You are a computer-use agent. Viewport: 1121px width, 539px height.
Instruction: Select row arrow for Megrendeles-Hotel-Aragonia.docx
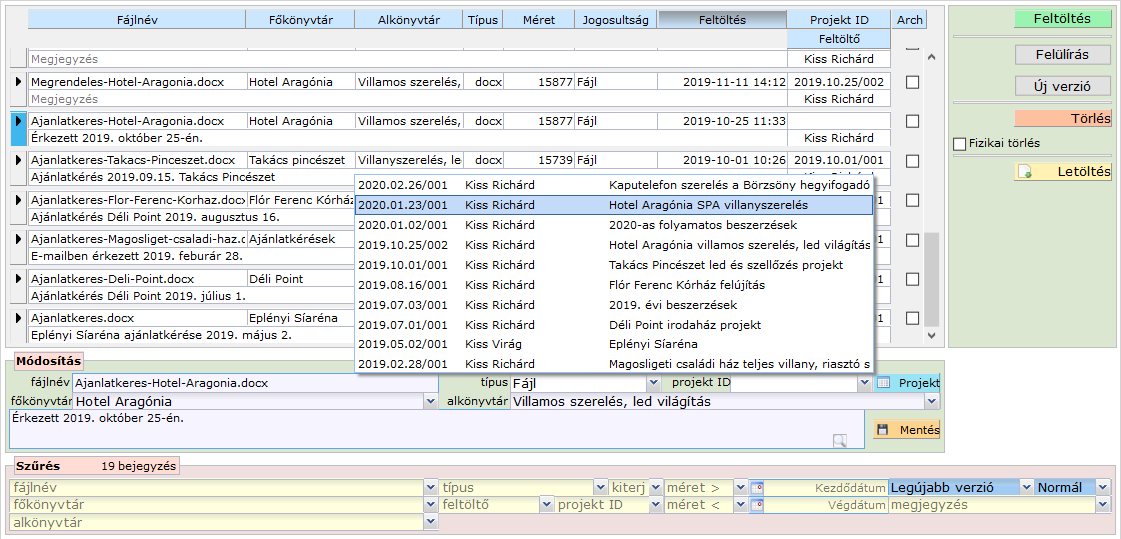pyautogui.click(x=18, y=82)
